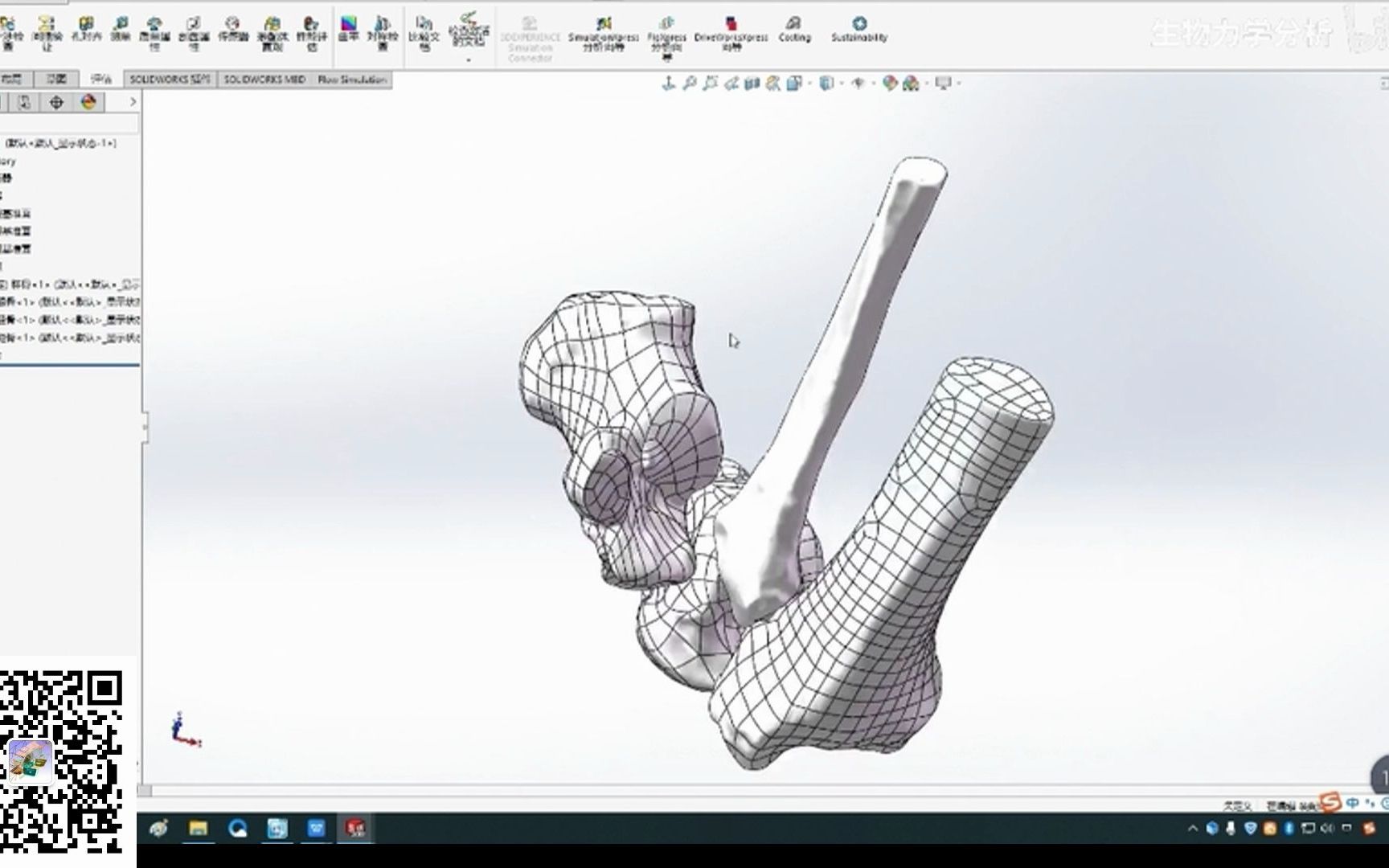
Task: Toggle Curvature display
Action: 348,29
